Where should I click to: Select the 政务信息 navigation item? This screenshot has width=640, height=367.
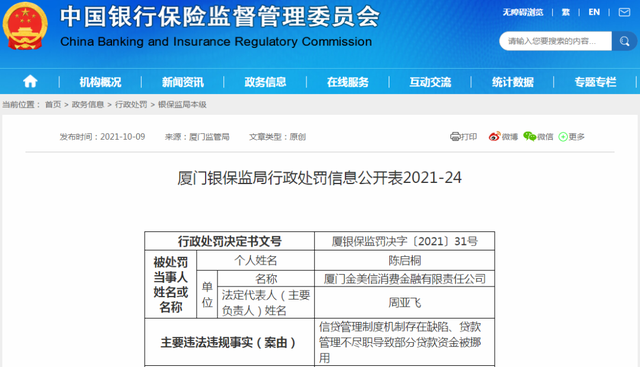click(x=265, y=82)
